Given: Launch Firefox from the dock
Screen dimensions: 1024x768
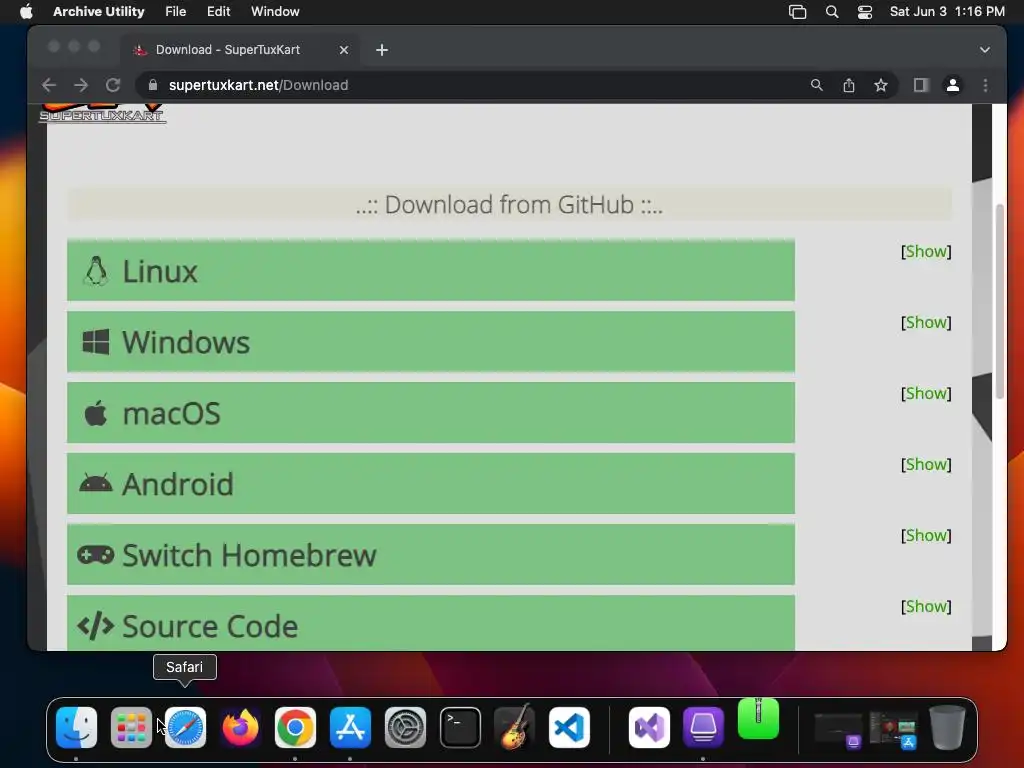Looking at the screenshot, I should tap(240, 728).
